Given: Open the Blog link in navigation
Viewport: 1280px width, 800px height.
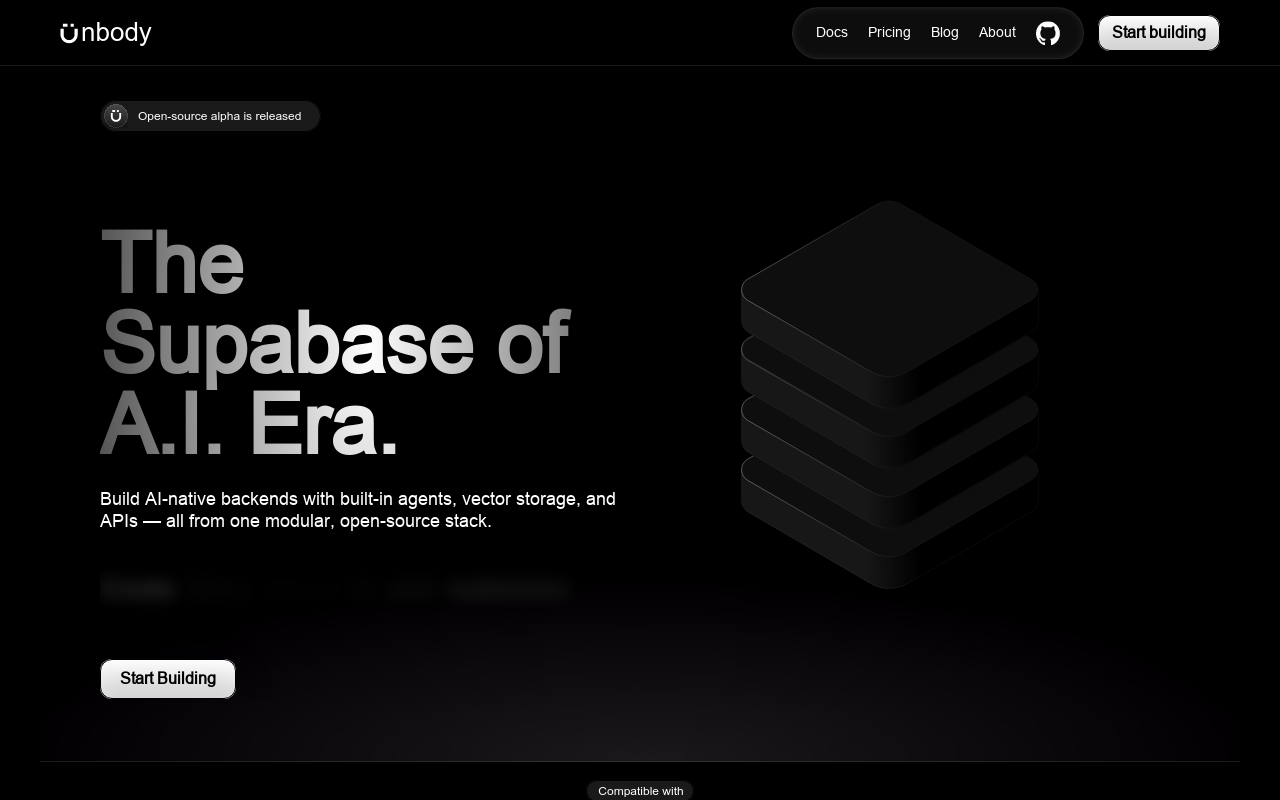Looking at the screenshot, I should click(x=945, y=32).
